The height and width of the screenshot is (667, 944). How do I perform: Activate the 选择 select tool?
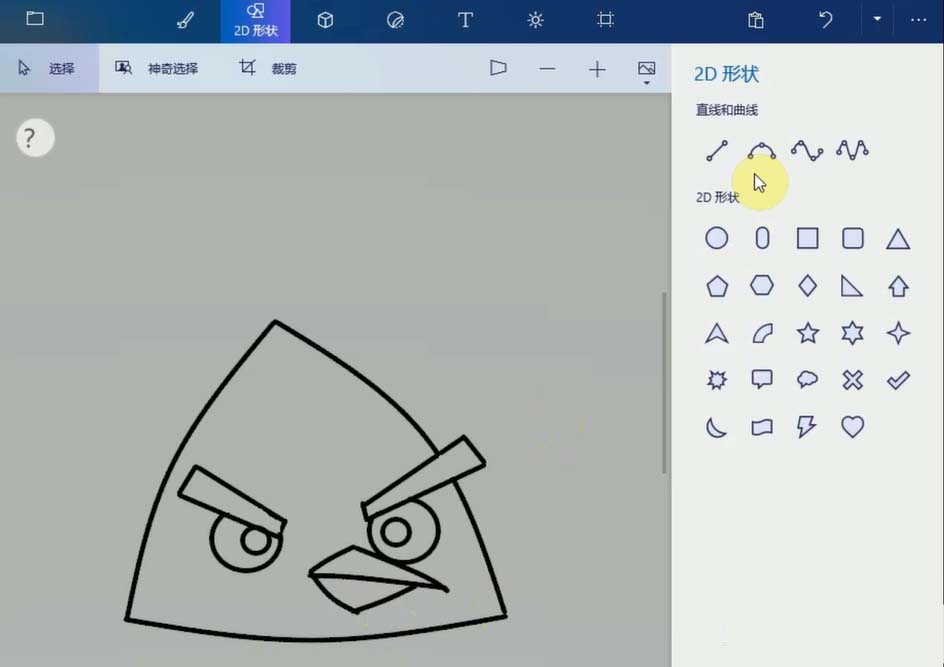point(47,68)
